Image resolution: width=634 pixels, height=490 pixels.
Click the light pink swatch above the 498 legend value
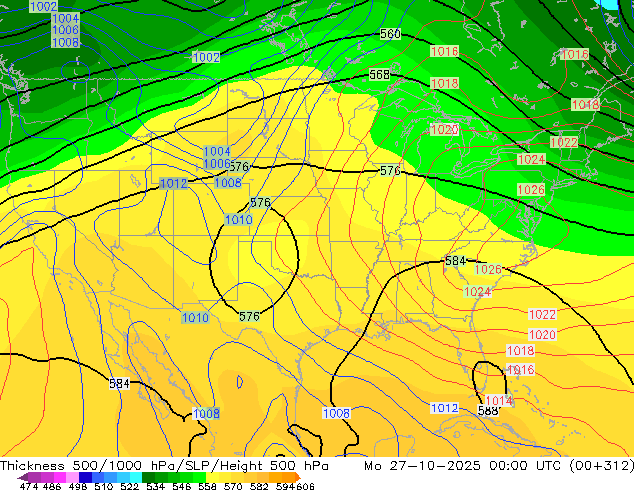(72, 477)
